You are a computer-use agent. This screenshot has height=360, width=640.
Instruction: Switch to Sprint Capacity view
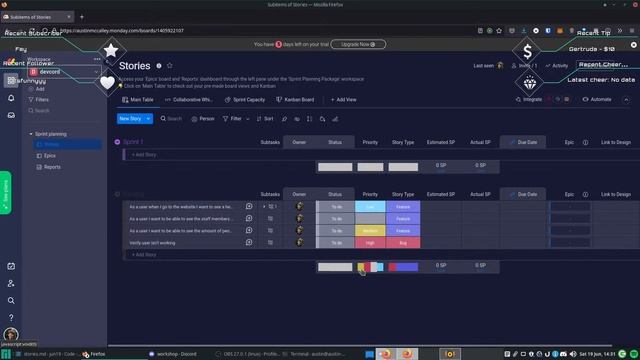[245, 100]
